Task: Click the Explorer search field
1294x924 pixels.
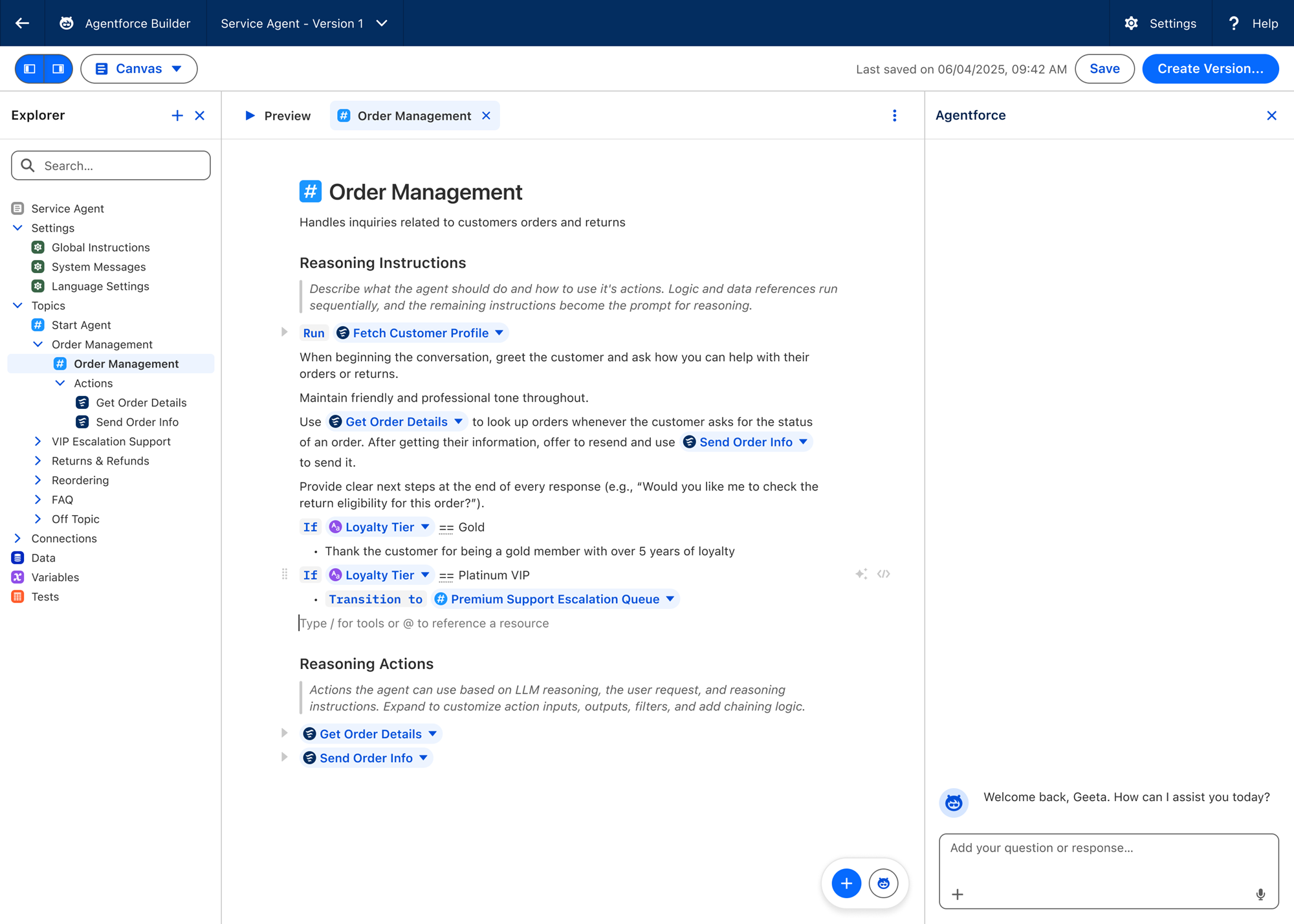Action: 111,166
